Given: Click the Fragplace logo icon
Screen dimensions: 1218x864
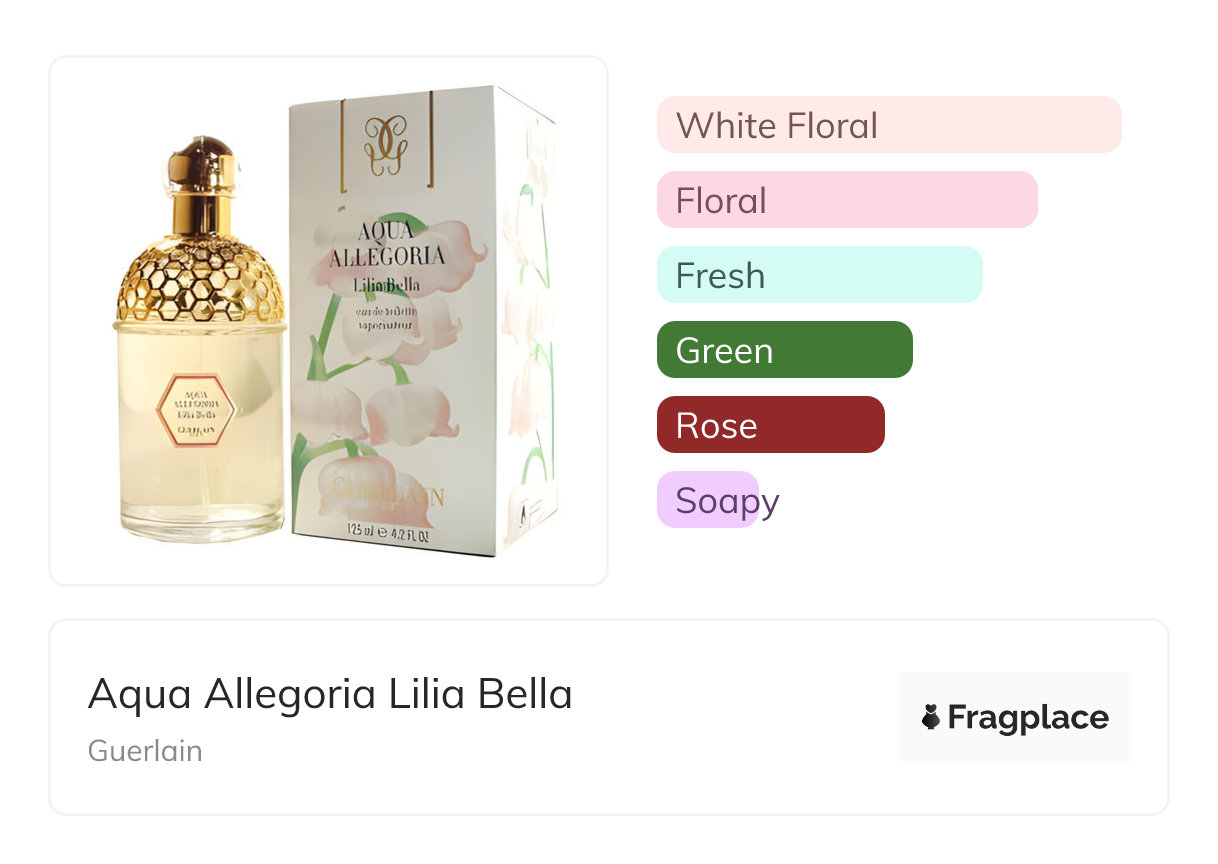Looking at the screenshot, I should (x=931, y=717).
